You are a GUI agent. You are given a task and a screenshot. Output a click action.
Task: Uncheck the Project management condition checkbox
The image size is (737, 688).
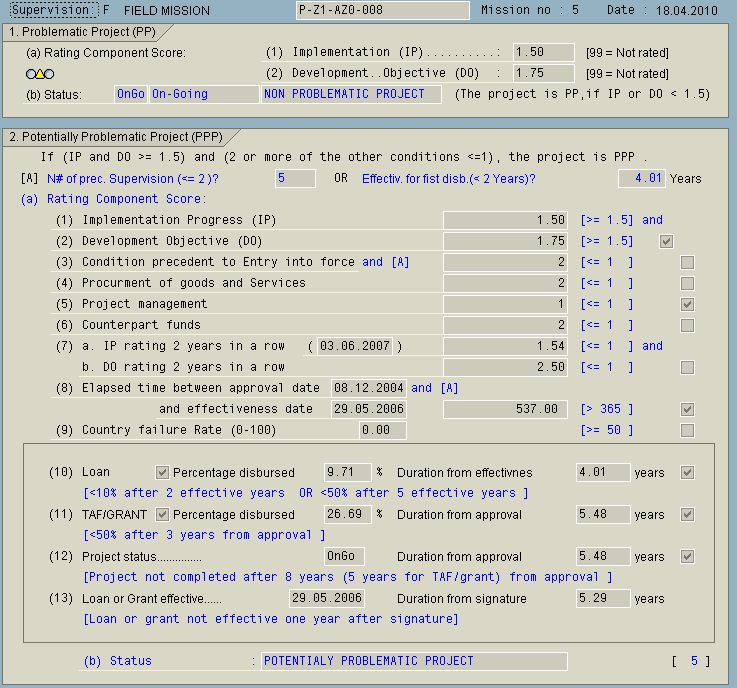pyautogui.click(x=687, y=304)
